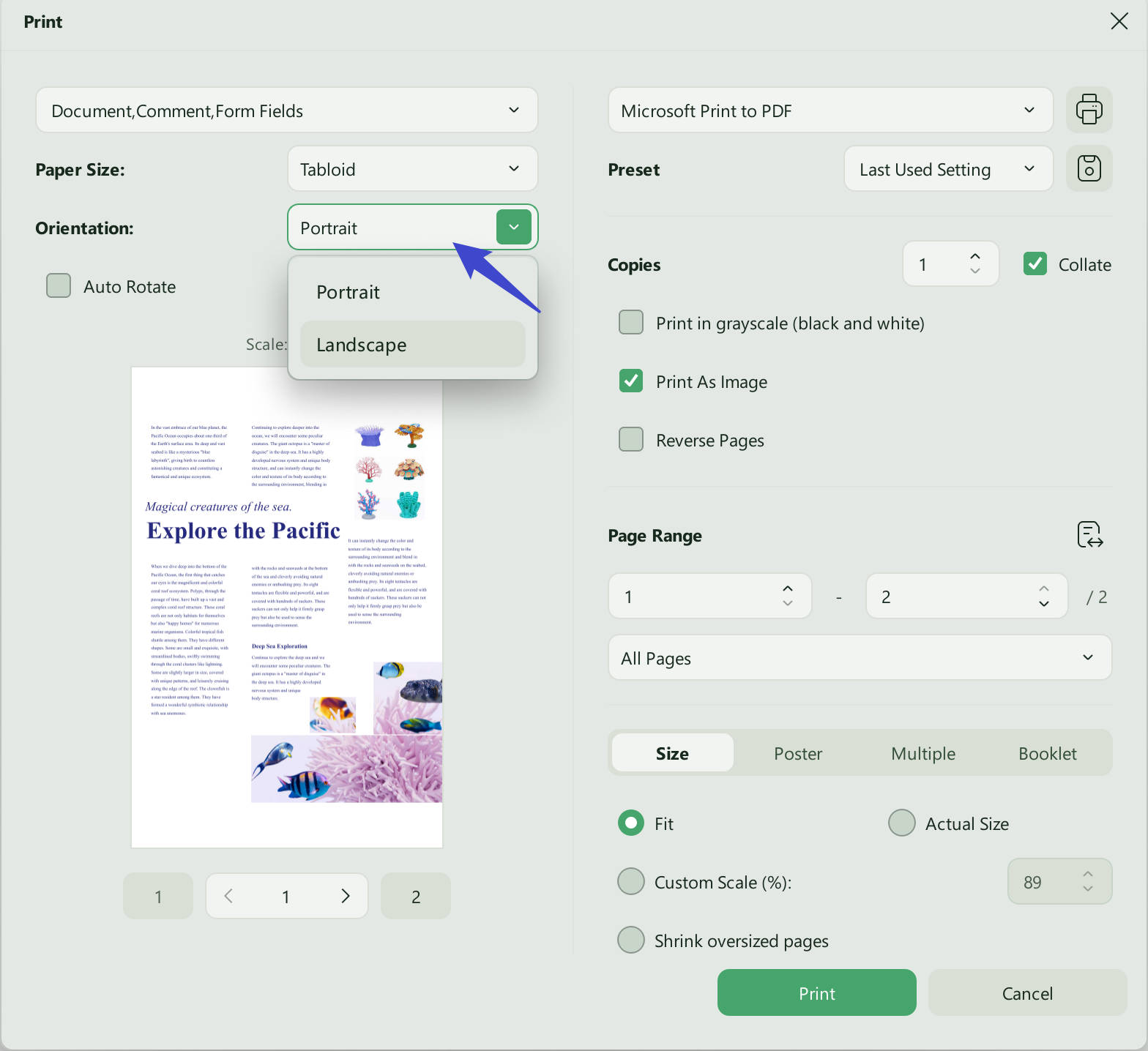Viewport: 1148px width, 1051px height.
Task: Enable Reverse Pages checkbox
Action: (x=631, y=439)
